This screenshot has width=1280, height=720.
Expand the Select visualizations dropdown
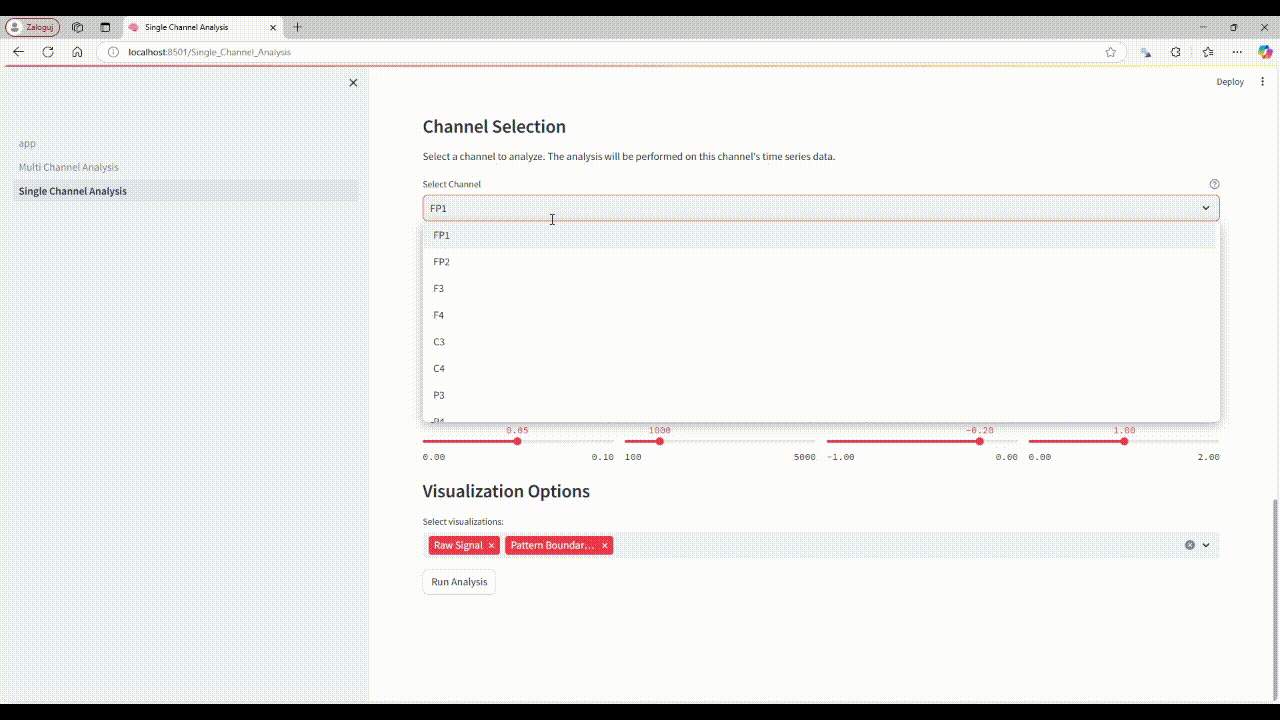coord(1206,545)
